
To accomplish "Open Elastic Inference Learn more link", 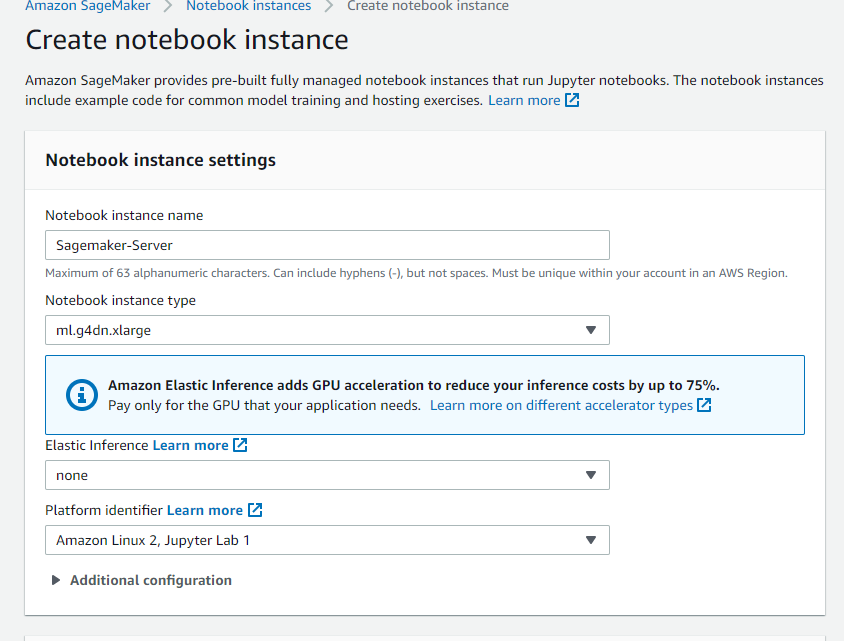I will point(191,446).
